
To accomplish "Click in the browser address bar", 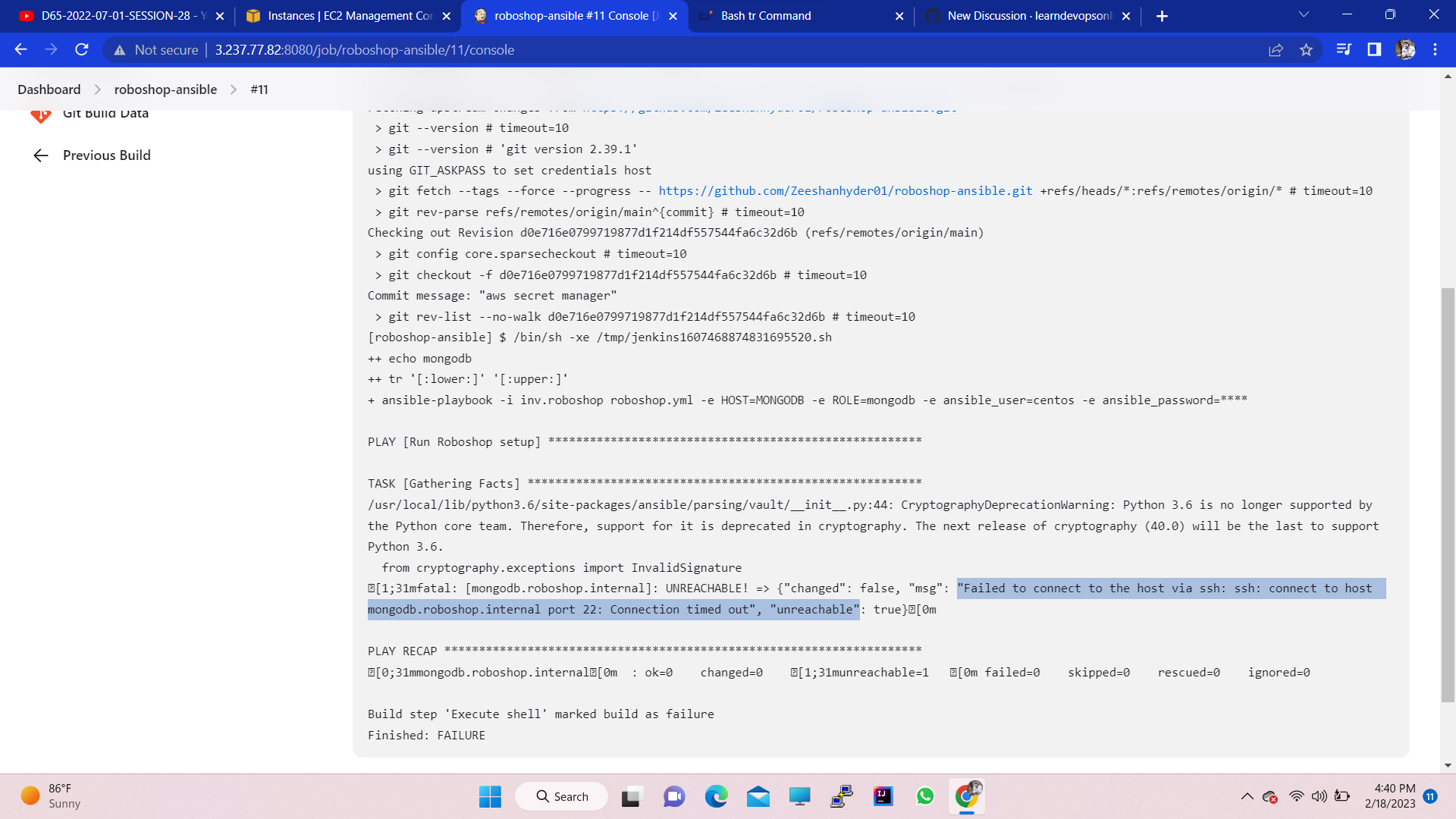I will 455,49.
